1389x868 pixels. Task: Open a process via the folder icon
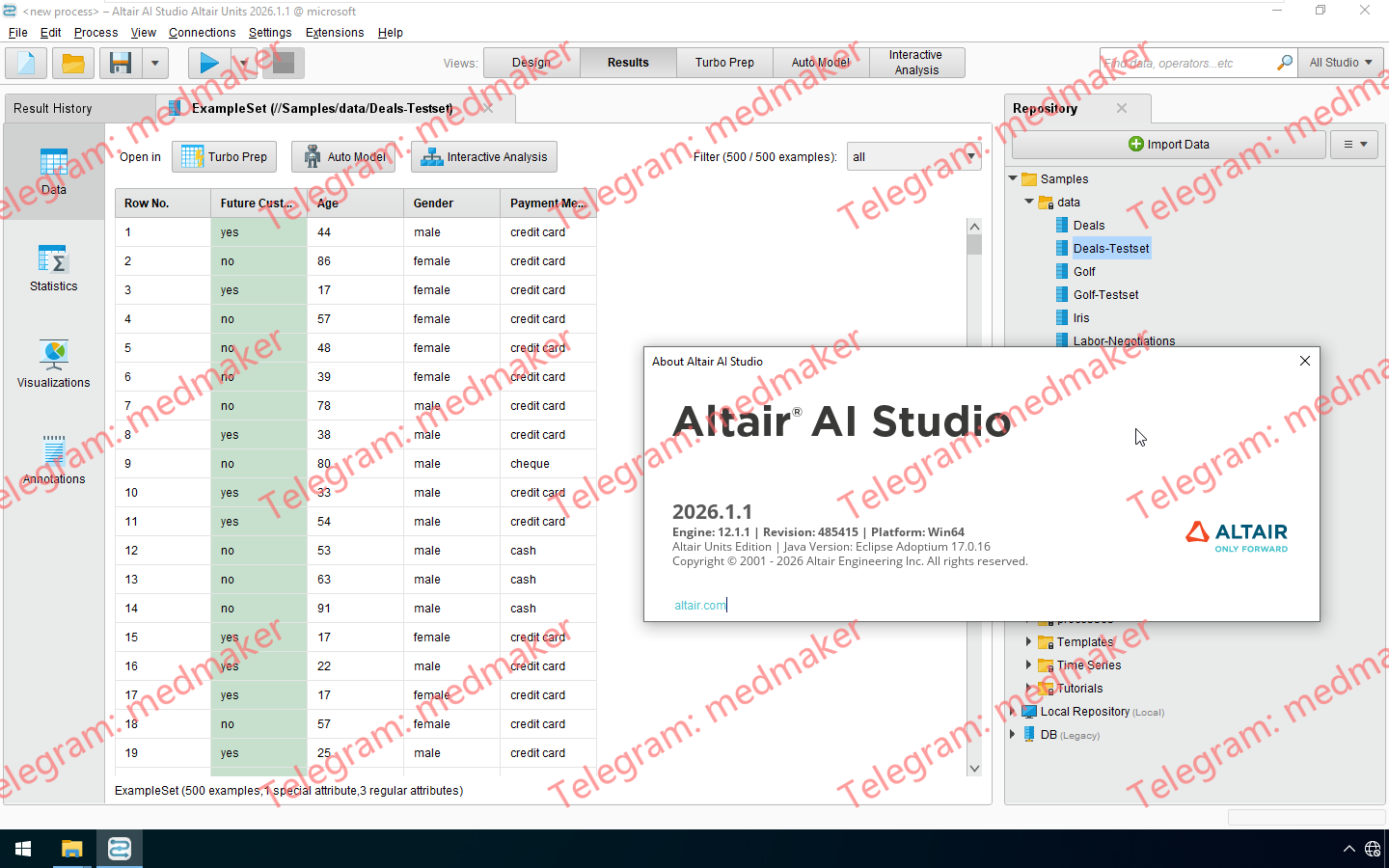click(x=73, y=64)
